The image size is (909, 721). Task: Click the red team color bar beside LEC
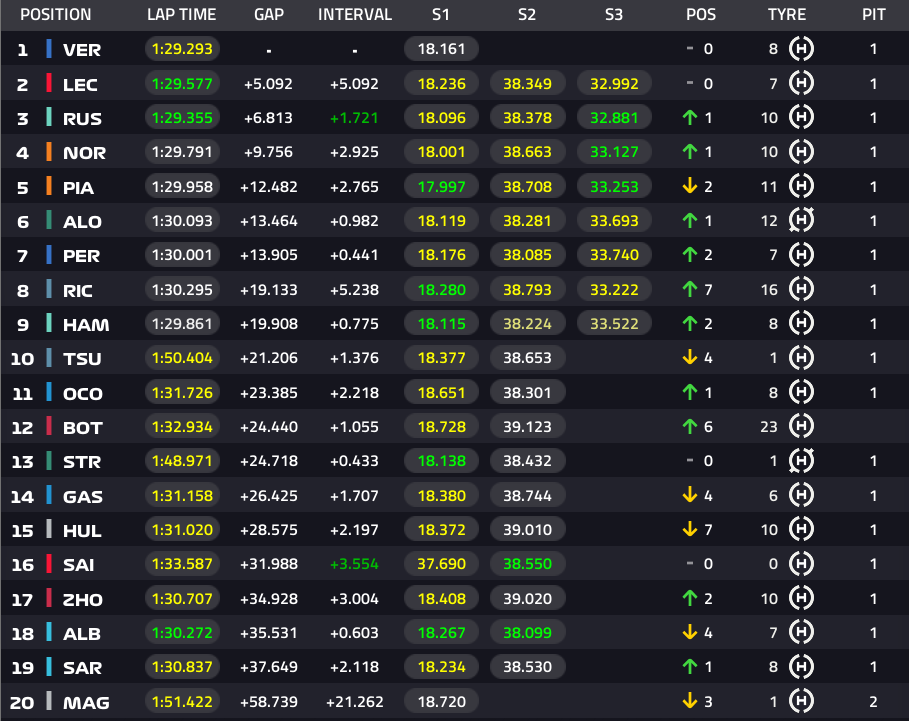(49, 83)
